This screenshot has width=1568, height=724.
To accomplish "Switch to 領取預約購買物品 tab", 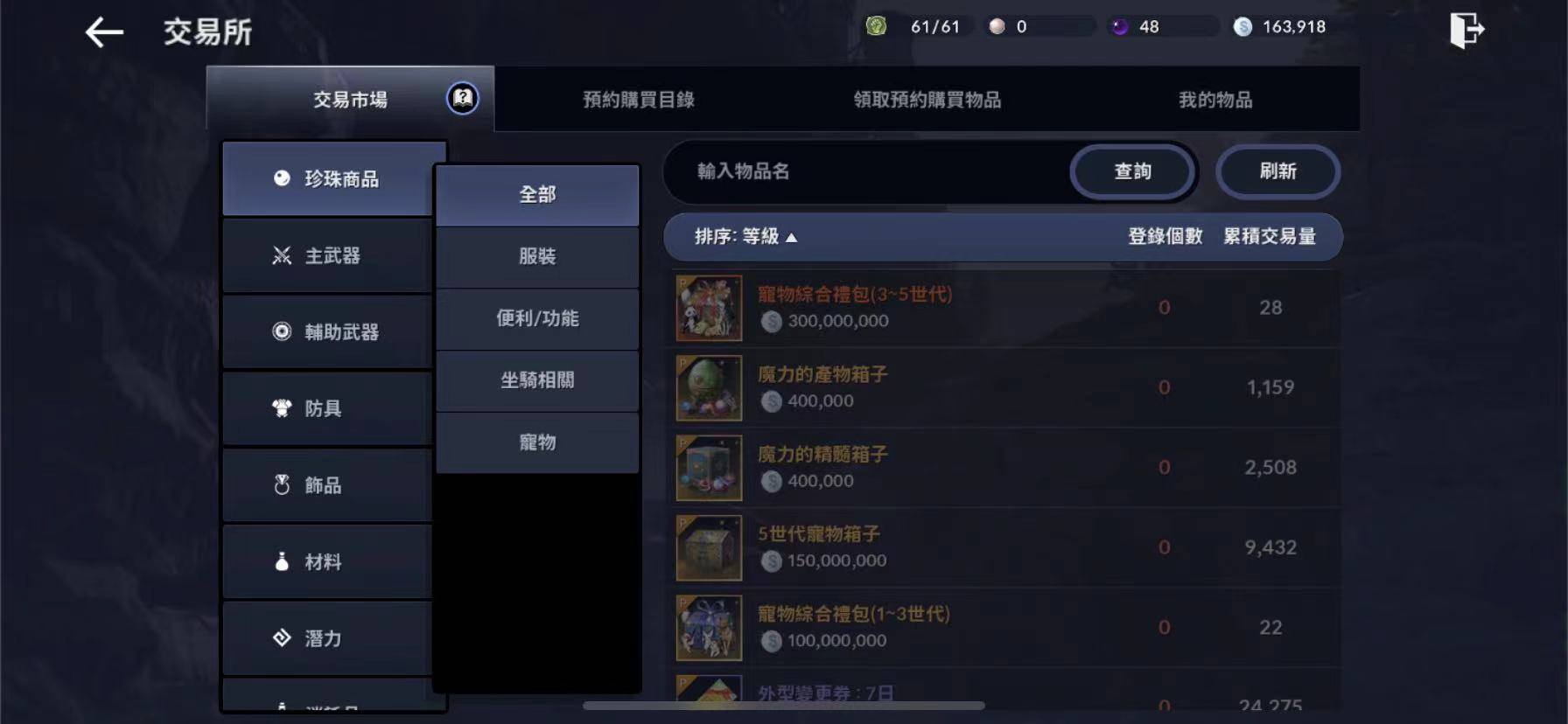I will tap(927, 100).
